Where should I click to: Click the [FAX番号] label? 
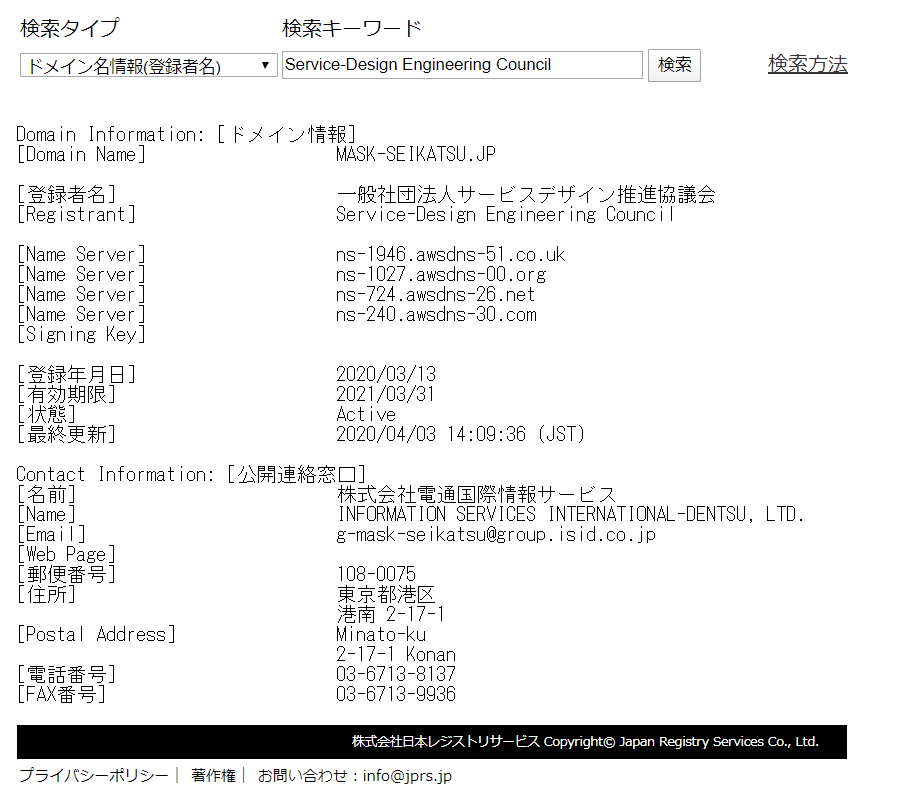click(61, 694)
